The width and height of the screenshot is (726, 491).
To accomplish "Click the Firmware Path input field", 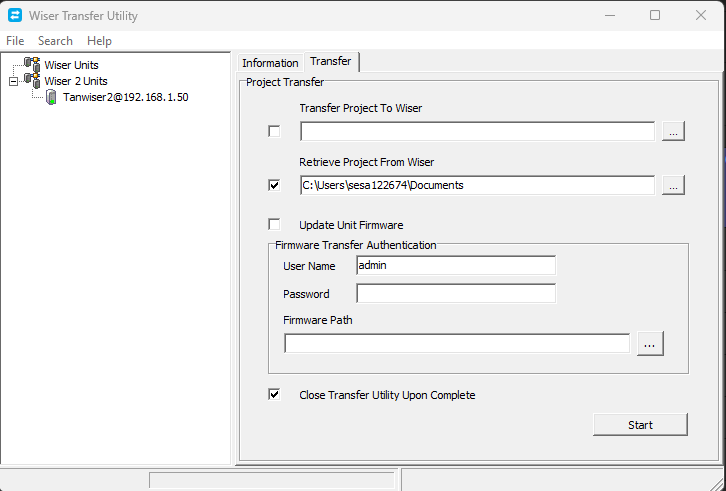I will pyautogui.click(x=457, y=344).
